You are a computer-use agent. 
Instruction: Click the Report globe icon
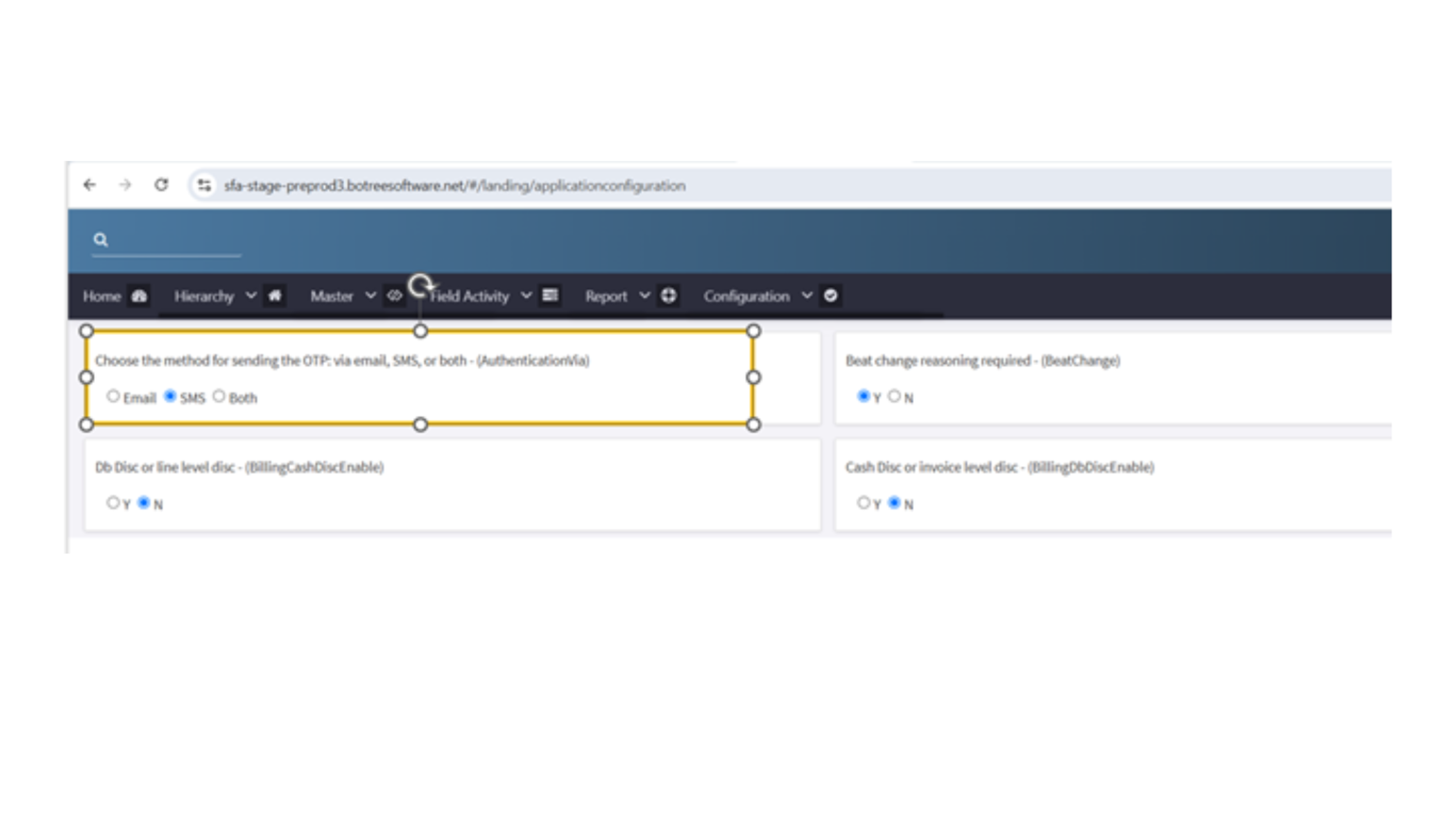(668, 296)
